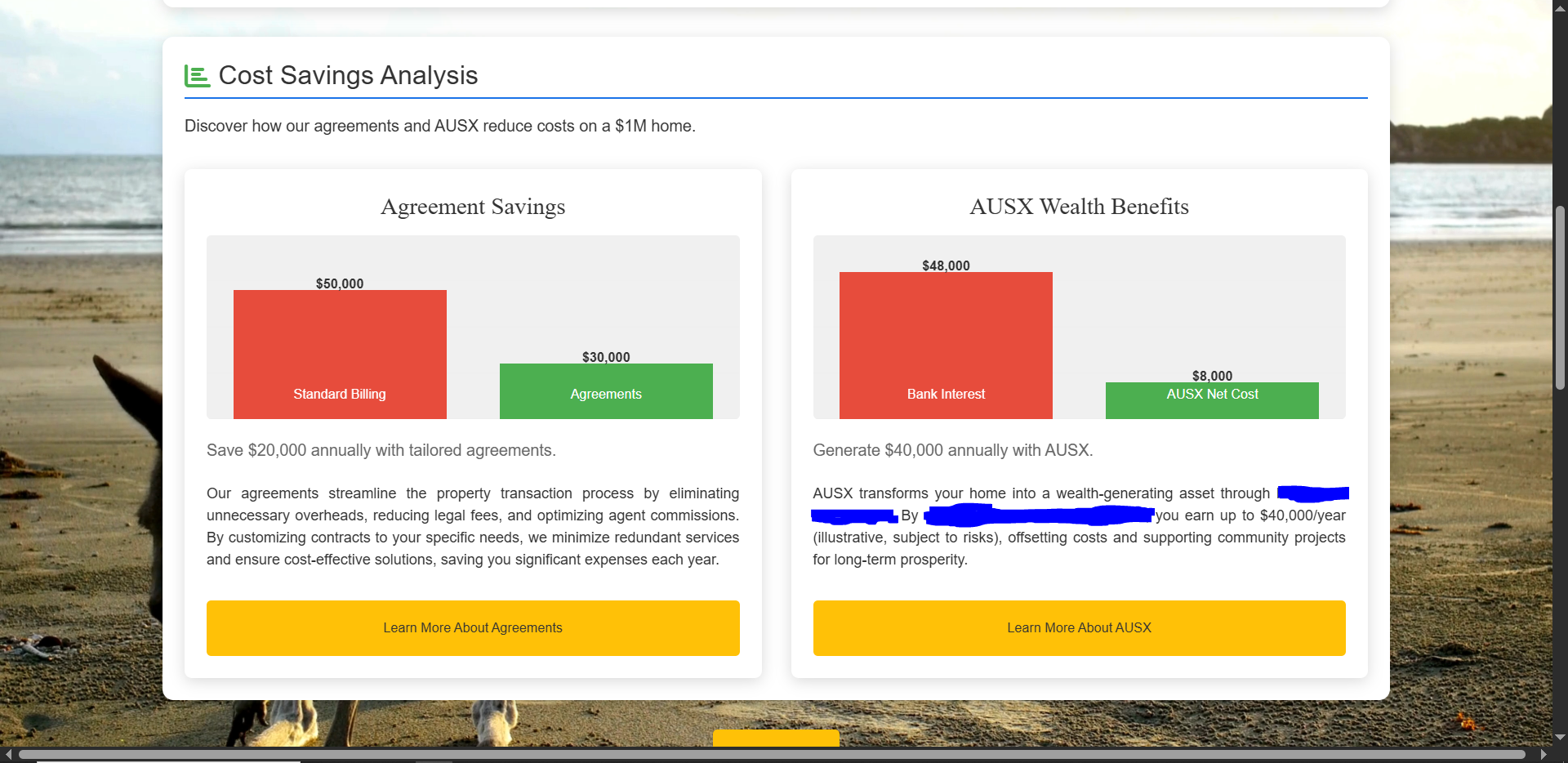
Task: Open the Learn More About AUSX button
Action: pyautogui.click(x=1079, y=627)
